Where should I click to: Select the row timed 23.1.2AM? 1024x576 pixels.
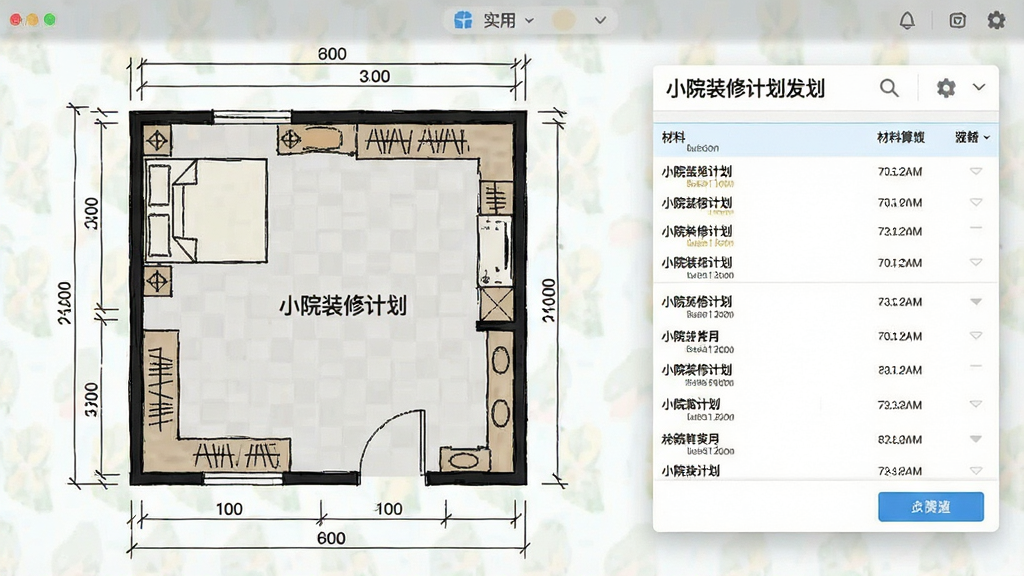coord(825,374)
